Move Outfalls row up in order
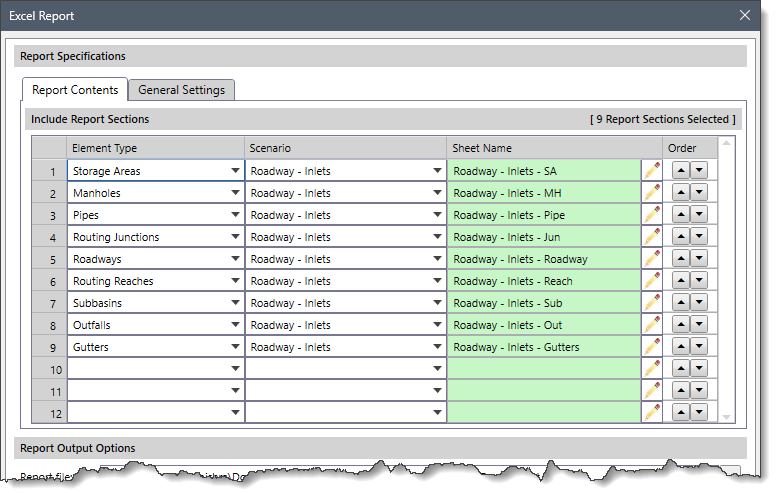Screen dimensions: 776x493 click(681, 324)
